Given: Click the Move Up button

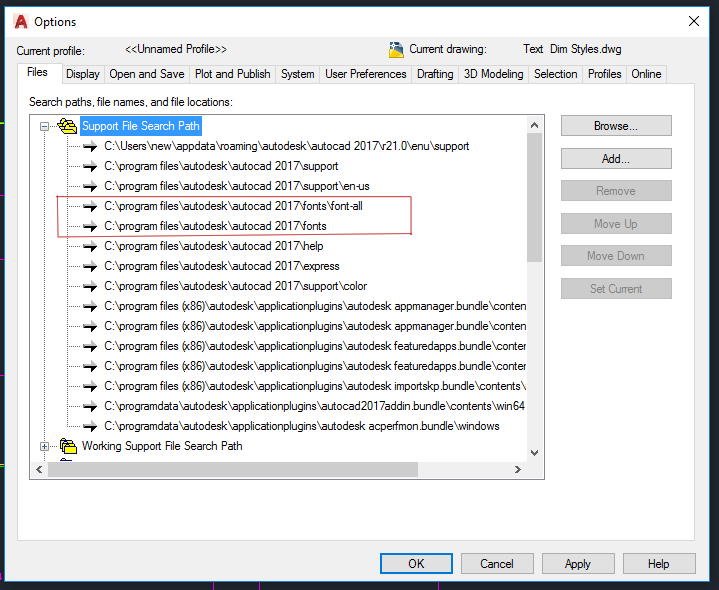Looking at the screenshot, I should tap(616, 224).
